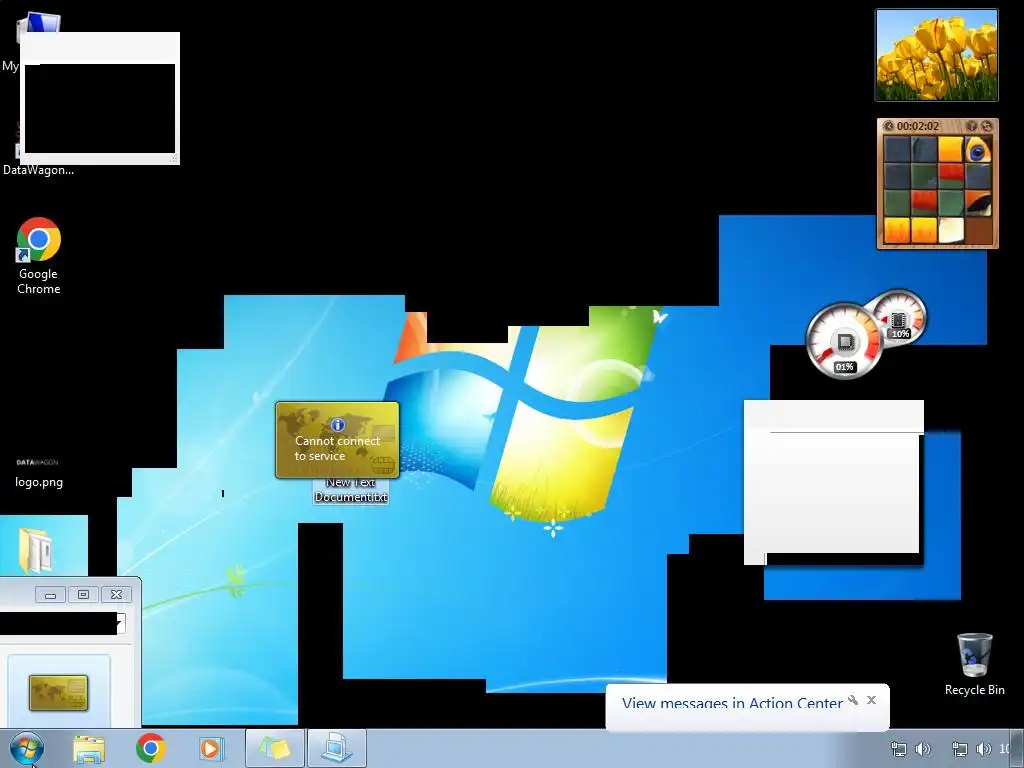The image size is (1024, 768).
Task: Click the tulips slideshow gadget
Action: (936, 55)
